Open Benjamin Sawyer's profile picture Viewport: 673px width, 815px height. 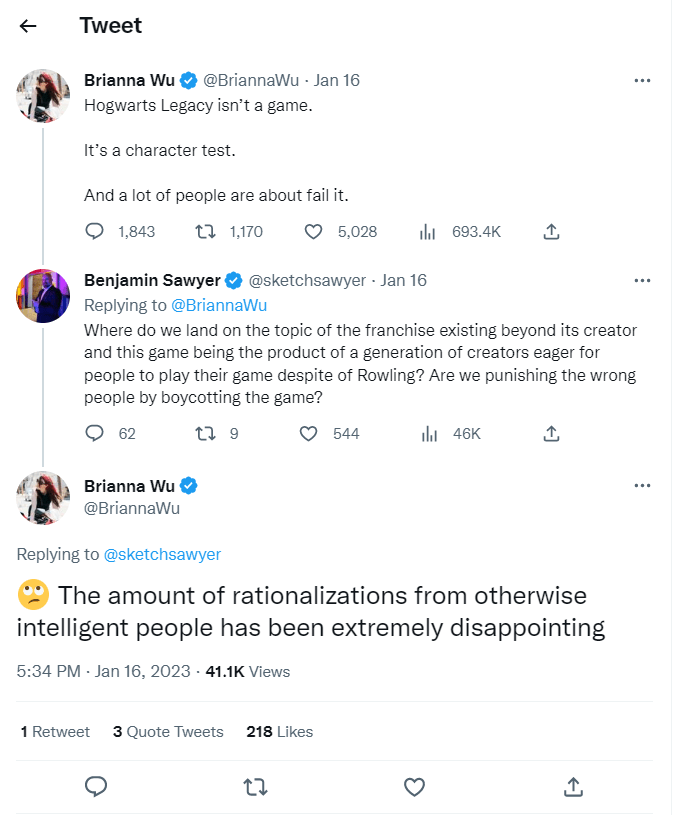[x=43, y=296]
